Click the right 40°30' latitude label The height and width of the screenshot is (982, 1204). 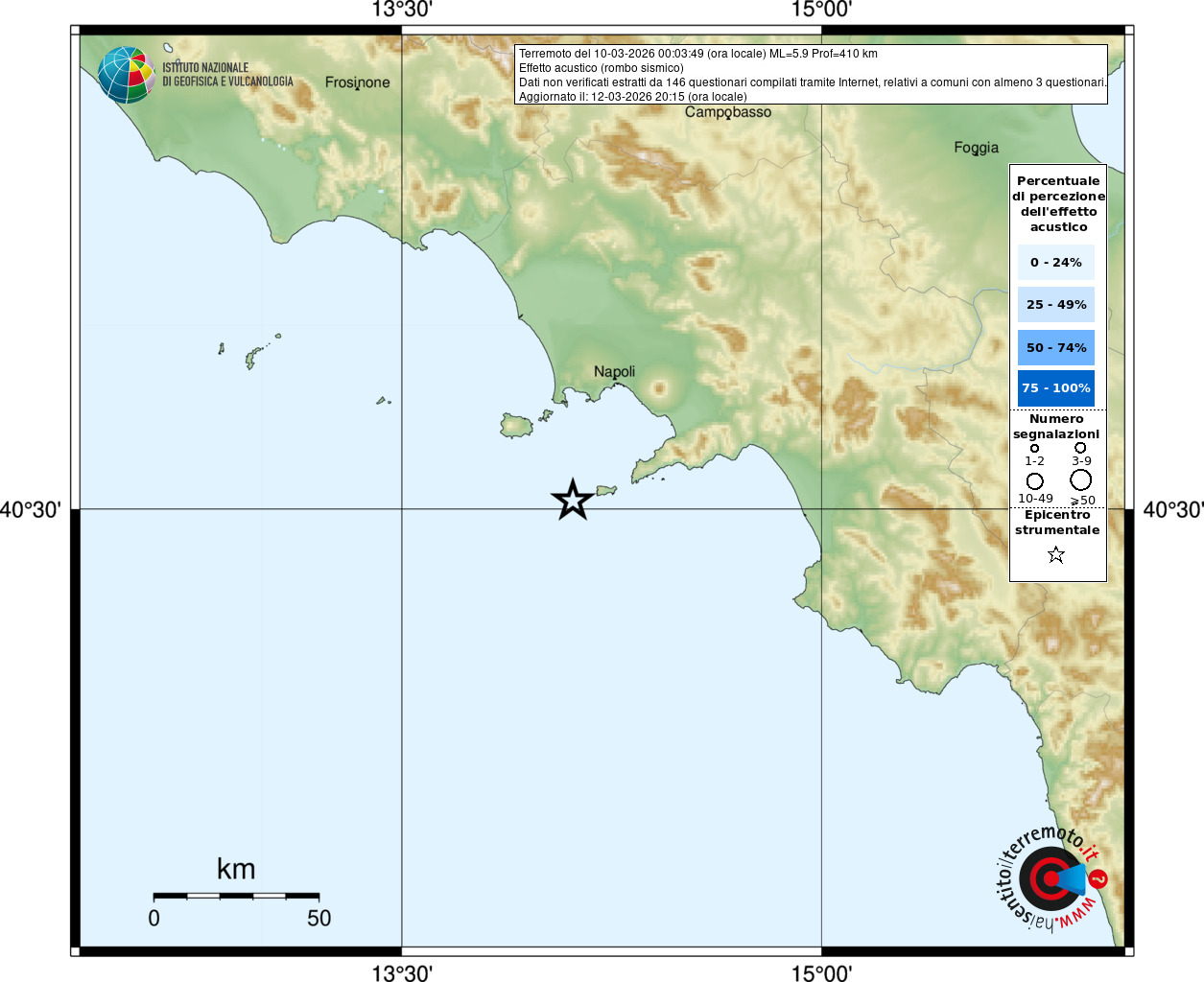tap(1173, 509)
